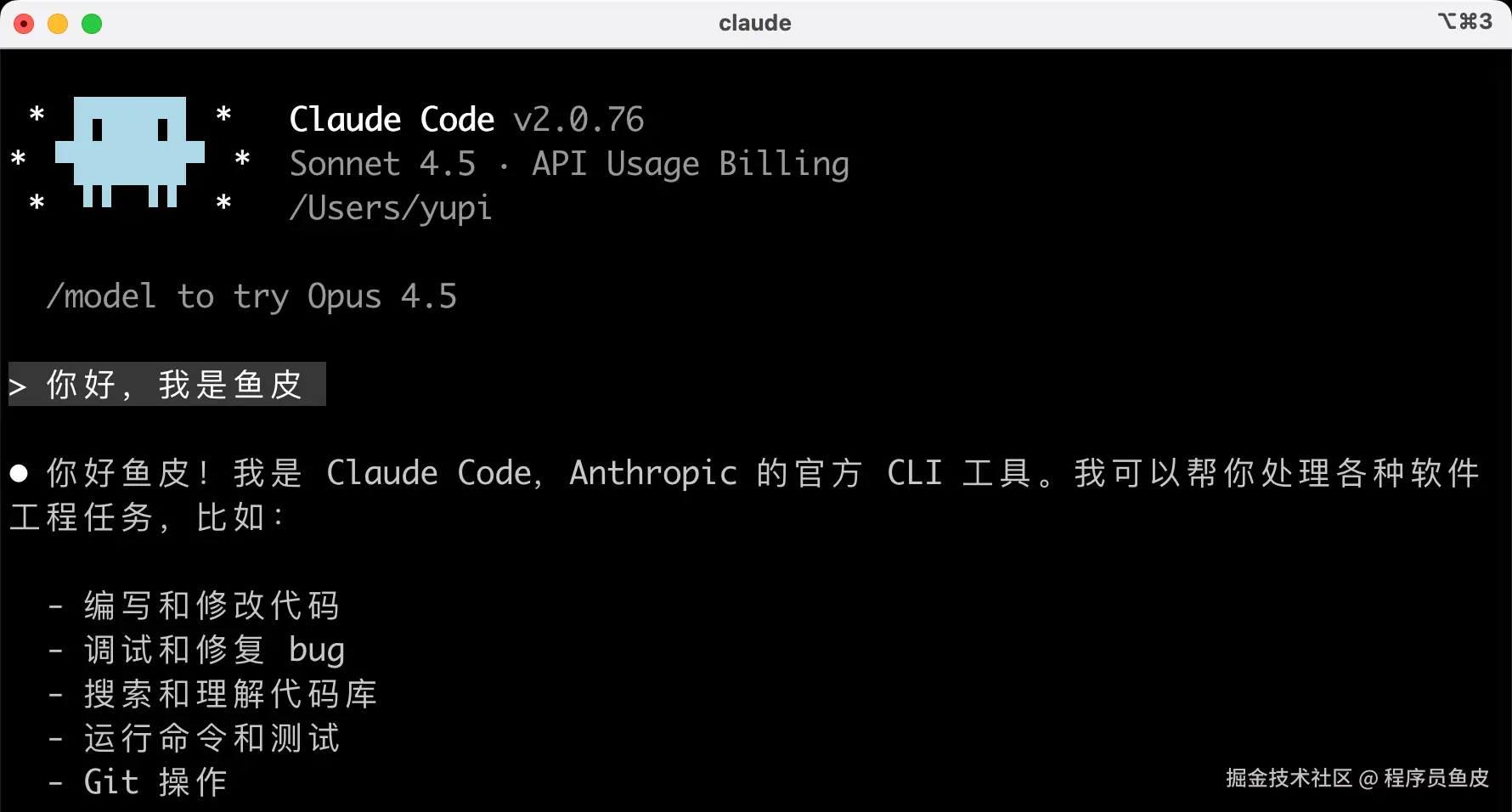This screenshot has width=1512, height=812.
Task: Minimize the terminal with the yellow button
Action: click(x=58, y=24)
